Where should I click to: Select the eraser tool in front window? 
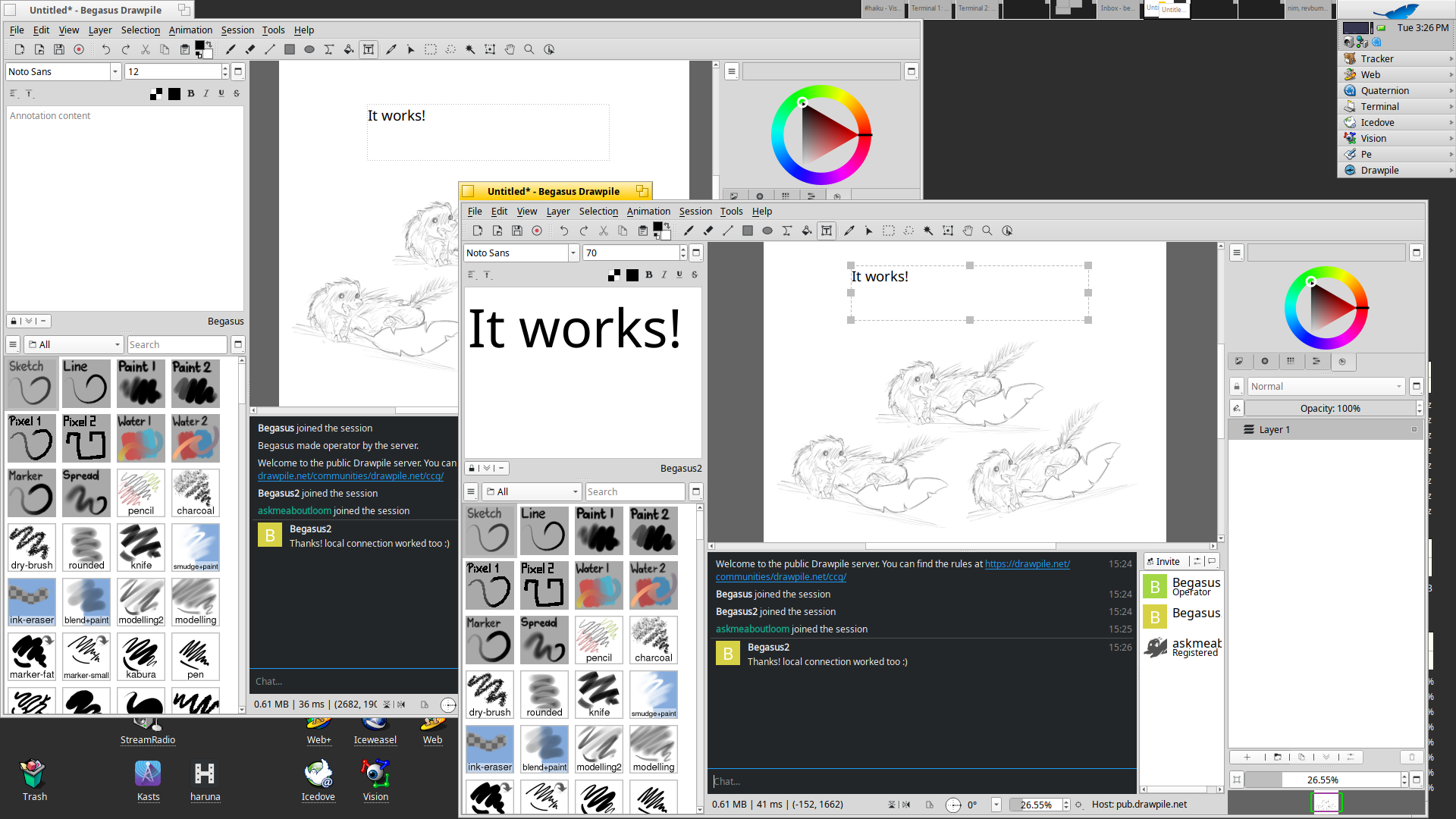tap(708, 231)
